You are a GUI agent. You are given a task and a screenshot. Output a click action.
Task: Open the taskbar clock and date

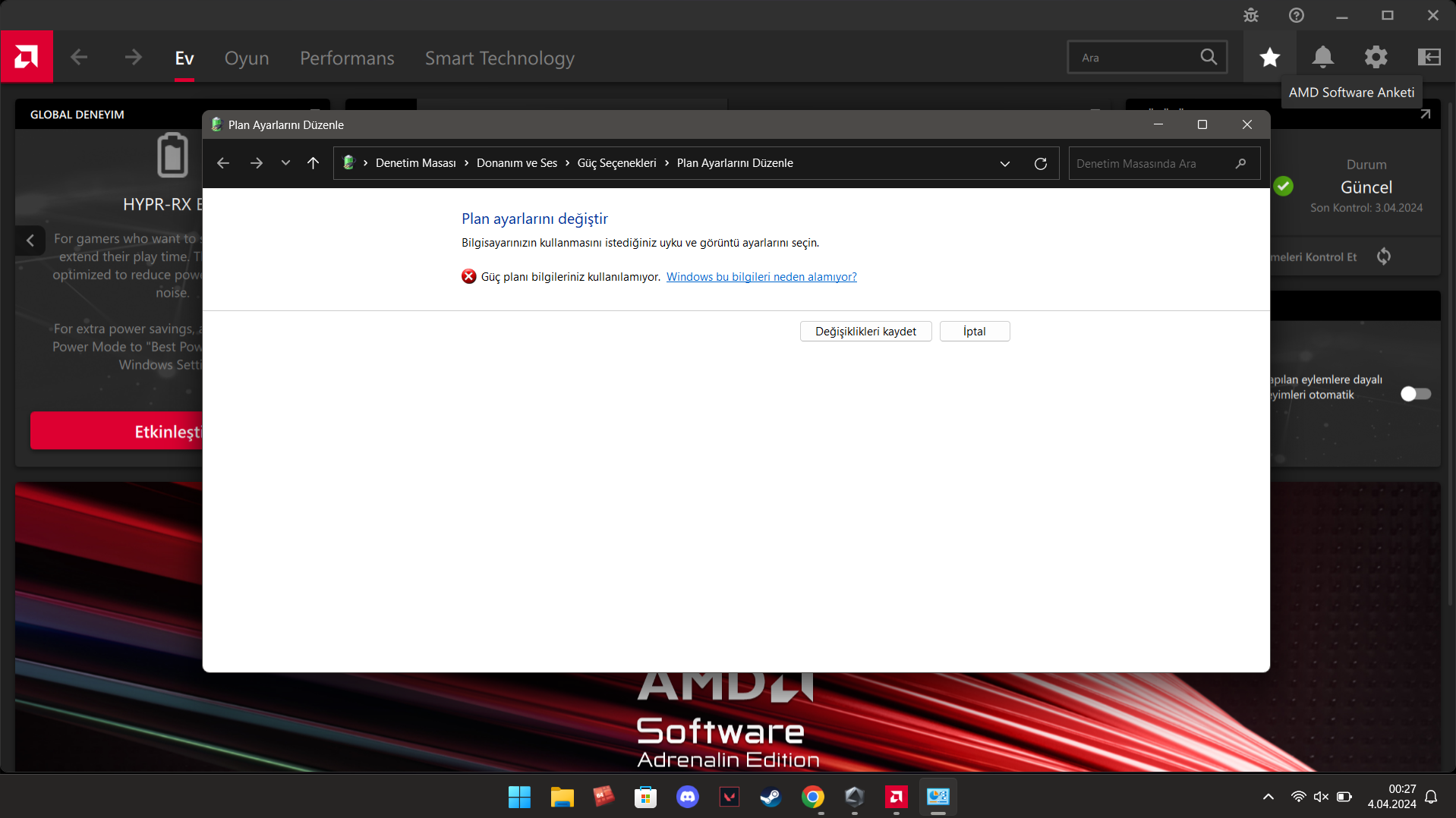[1392, 797]
